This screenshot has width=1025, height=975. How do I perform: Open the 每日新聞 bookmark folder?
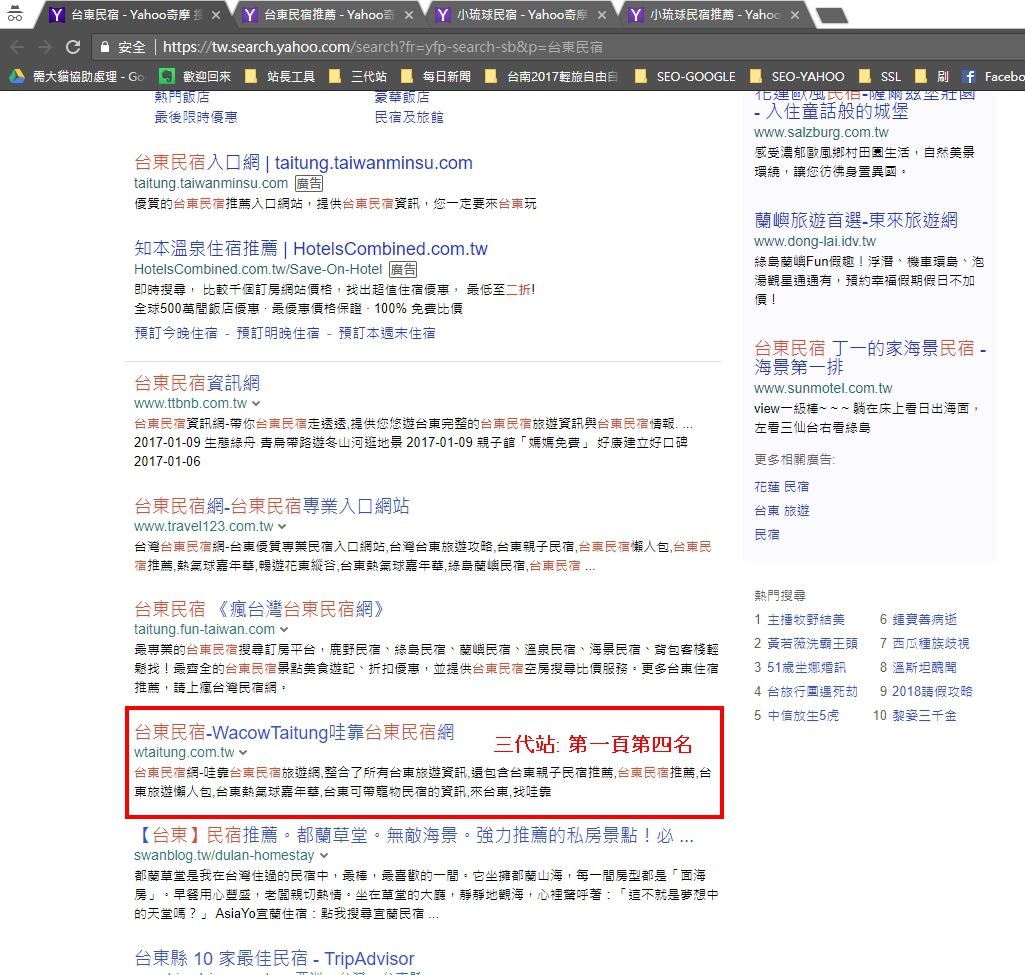[435, 76]
